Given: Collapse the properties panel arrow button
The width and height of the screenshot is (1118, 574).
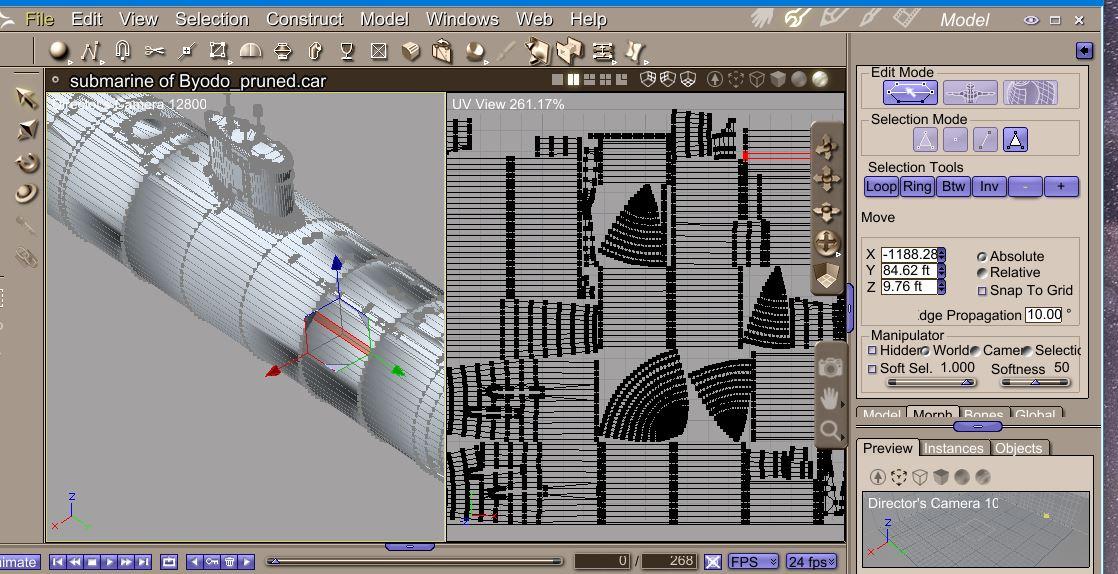Looking at the screenshot, I should tap(1084, 50).
